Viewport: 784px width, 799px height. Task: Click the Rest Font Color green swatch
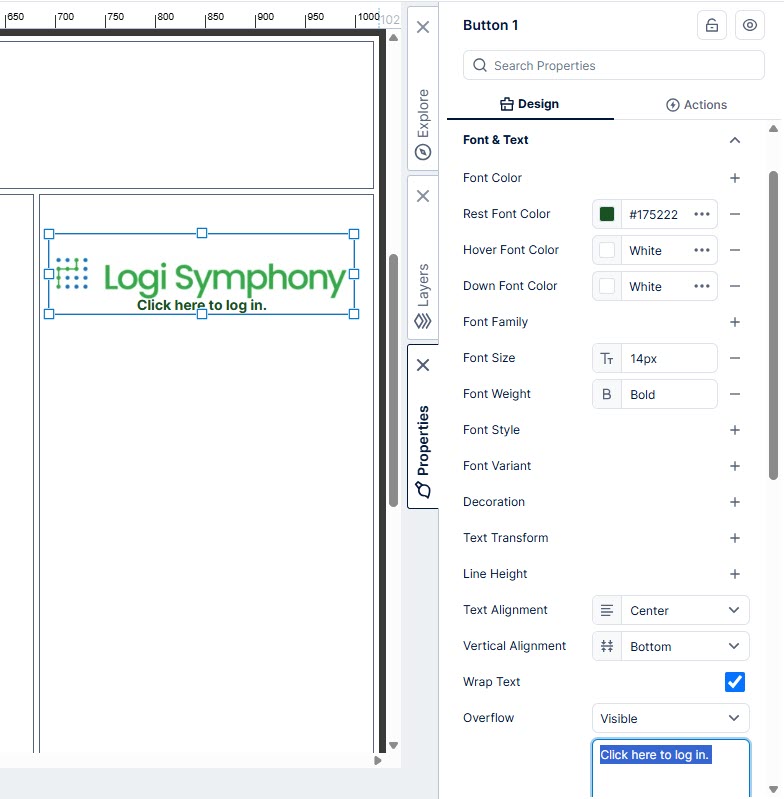coord(607,214)
